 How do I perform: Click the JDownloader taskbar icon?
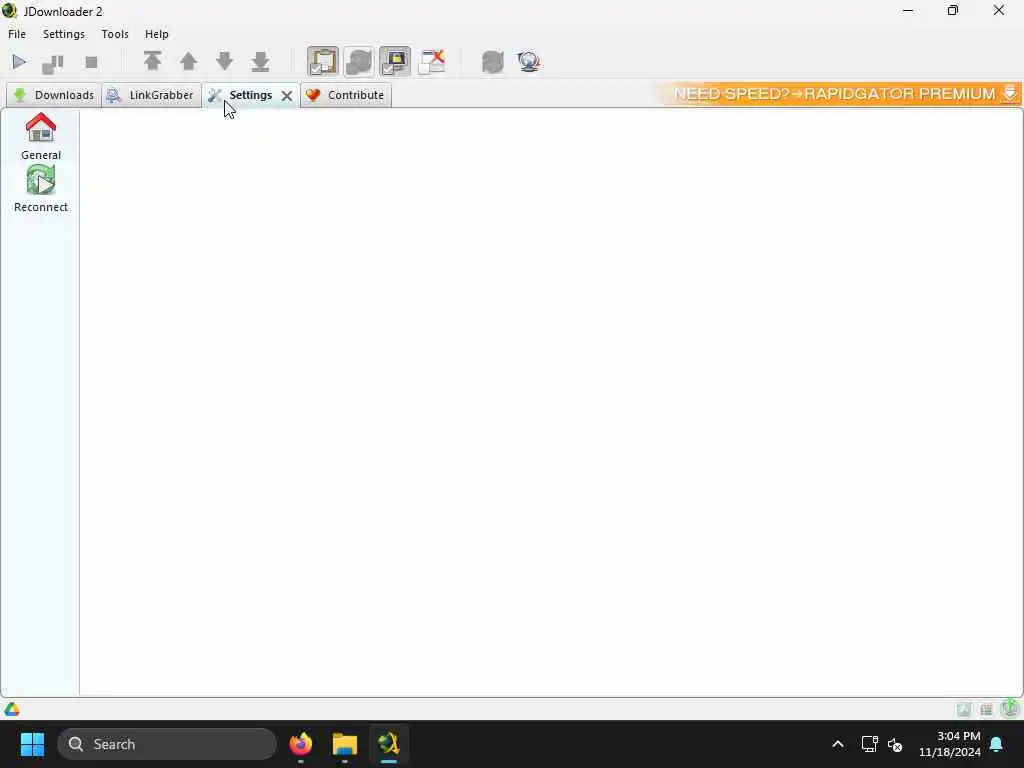(x=389, y=744)
